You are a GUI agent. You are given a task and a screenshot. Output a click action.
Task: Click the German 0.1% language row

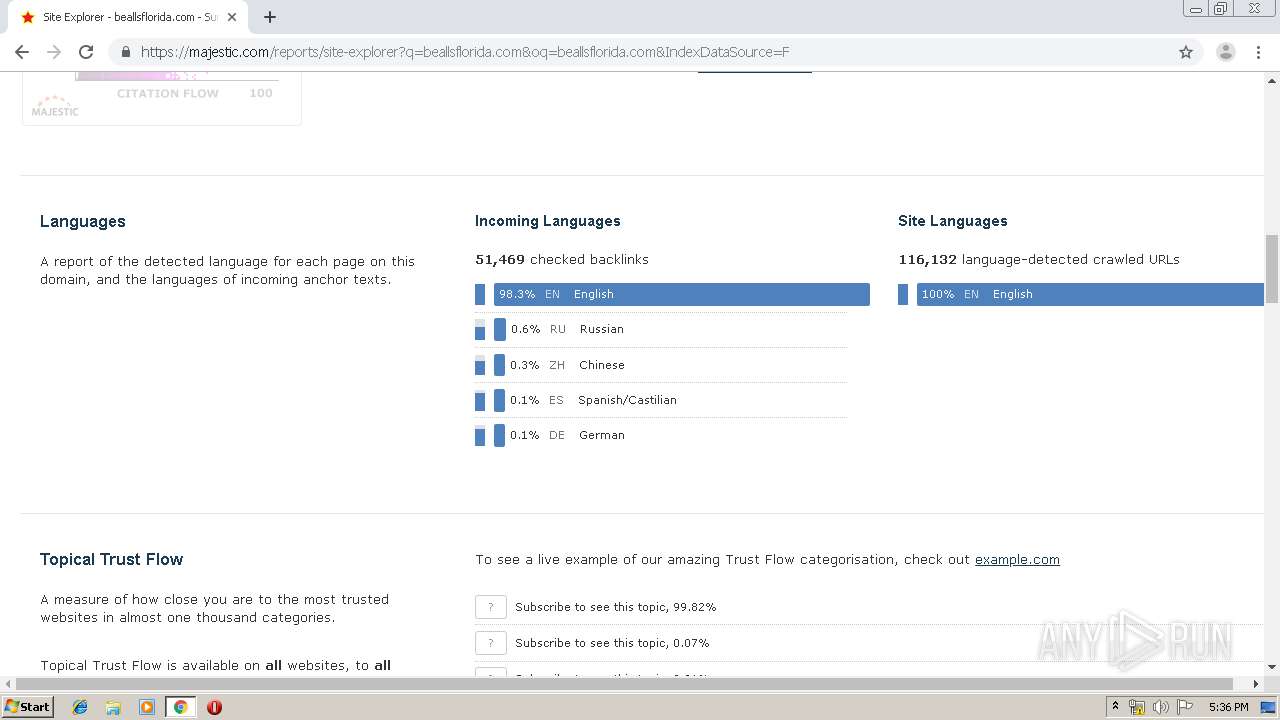point(661,435)
